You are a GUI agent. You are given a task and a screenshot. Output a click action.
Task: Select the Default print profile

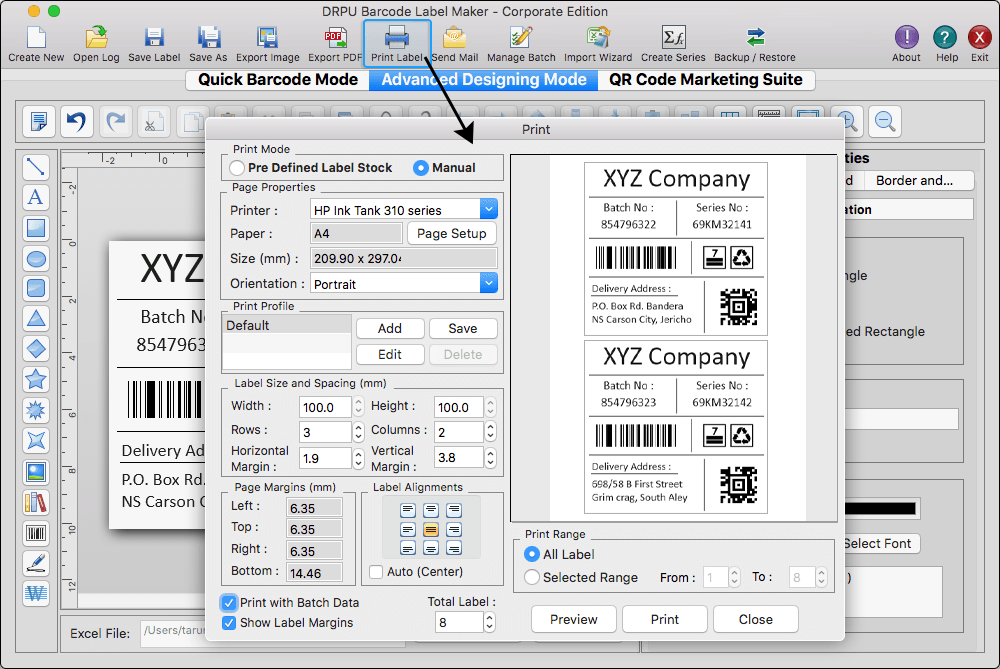[287, 325]
